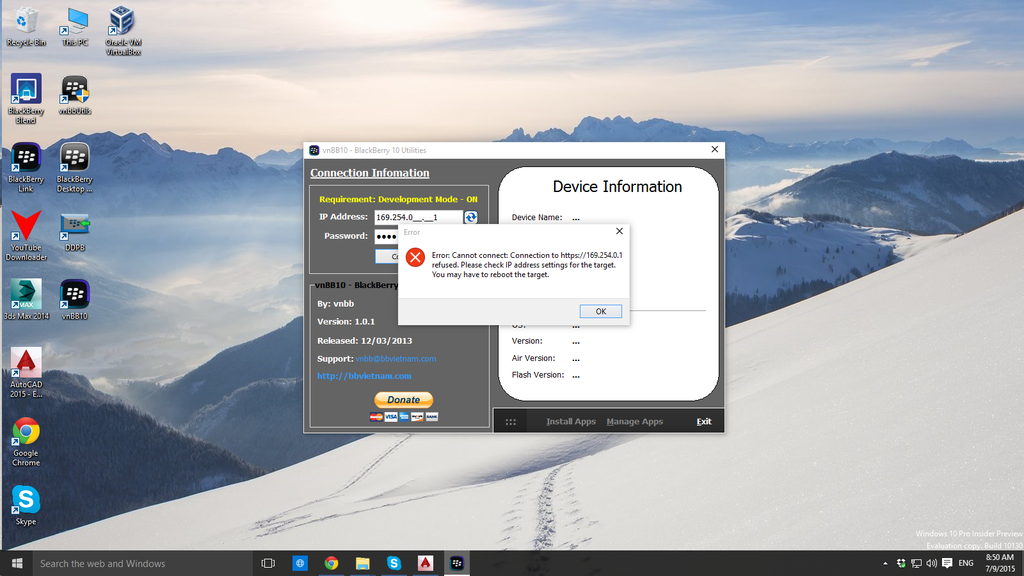Open the DDPB desktop shortcut

[x=74, y=232]
